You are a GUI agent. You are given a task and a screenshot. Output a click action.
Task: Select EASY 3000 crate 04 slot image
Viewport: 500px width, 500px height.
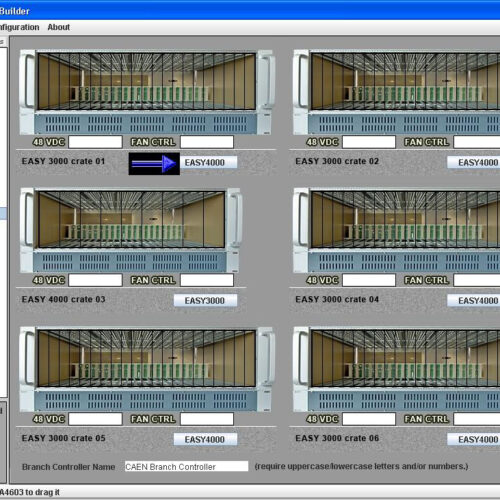pos(405,219)
